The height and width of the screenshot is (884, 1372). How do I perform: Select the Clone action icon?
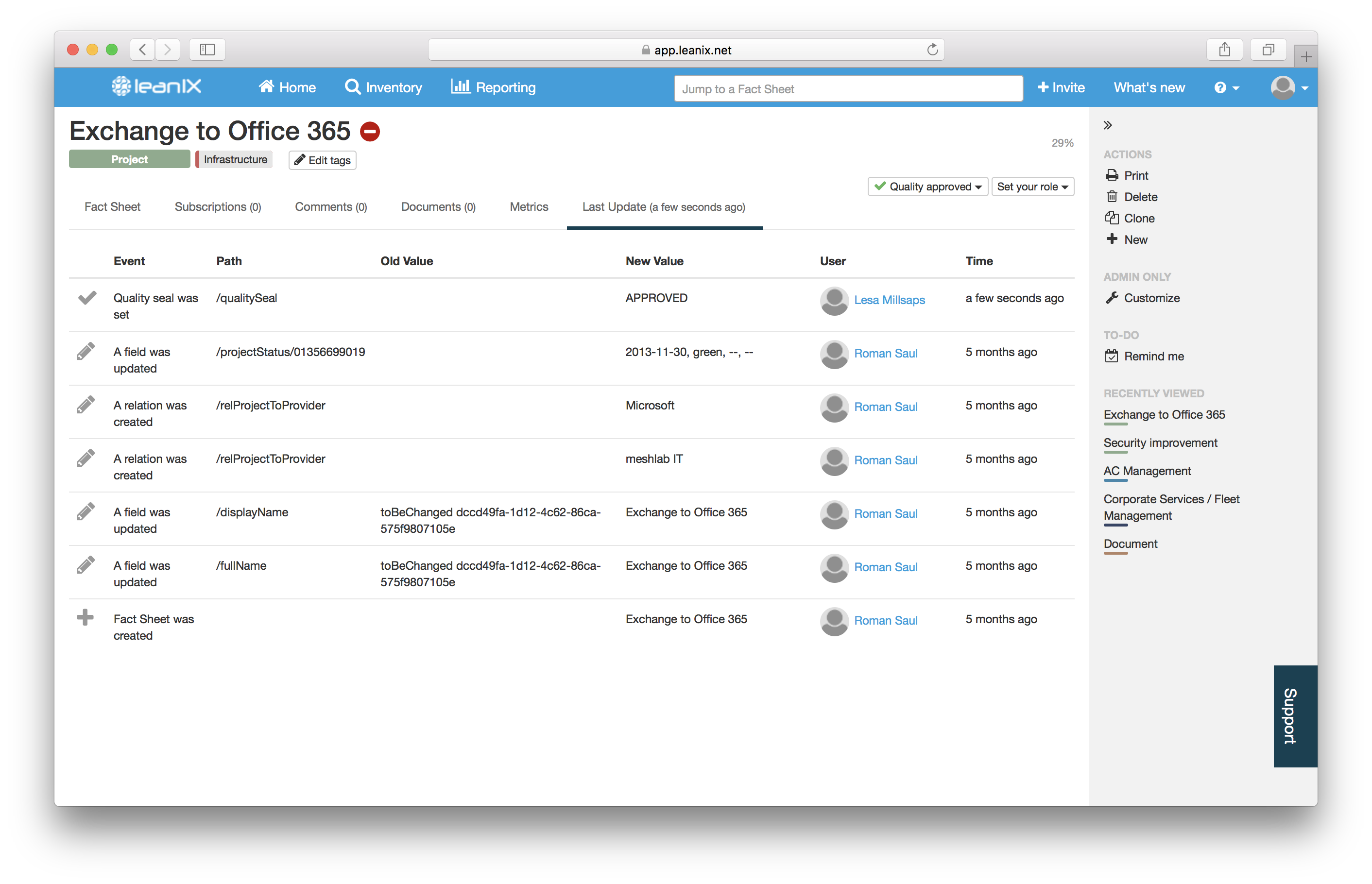tap(1113, 218)
